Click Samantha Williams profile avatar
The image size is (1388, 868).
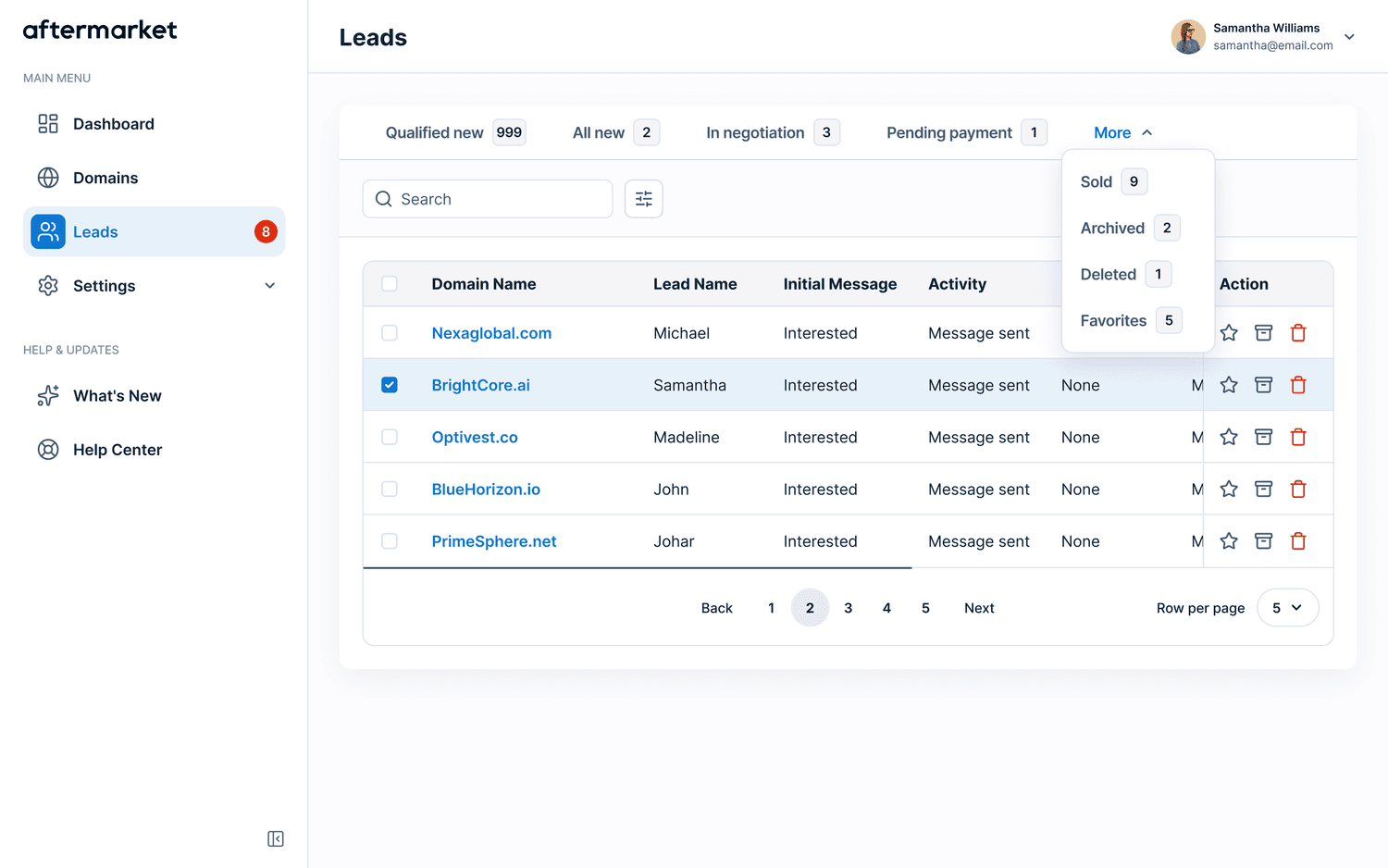click(x=1188, y=37)
